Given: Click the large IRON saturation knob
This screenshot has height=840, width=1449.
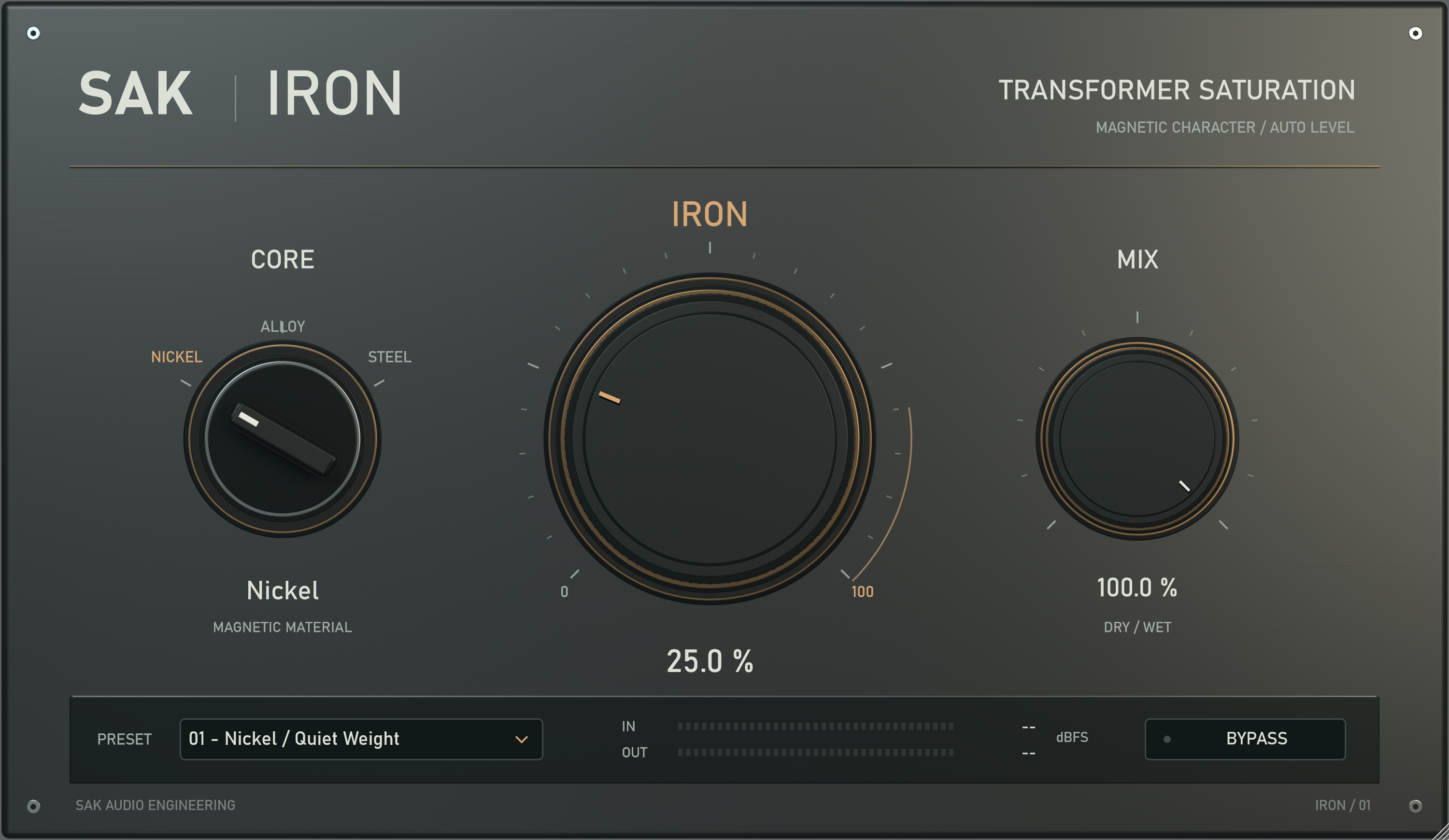Looking at the screenshot, I should point(710,438).
